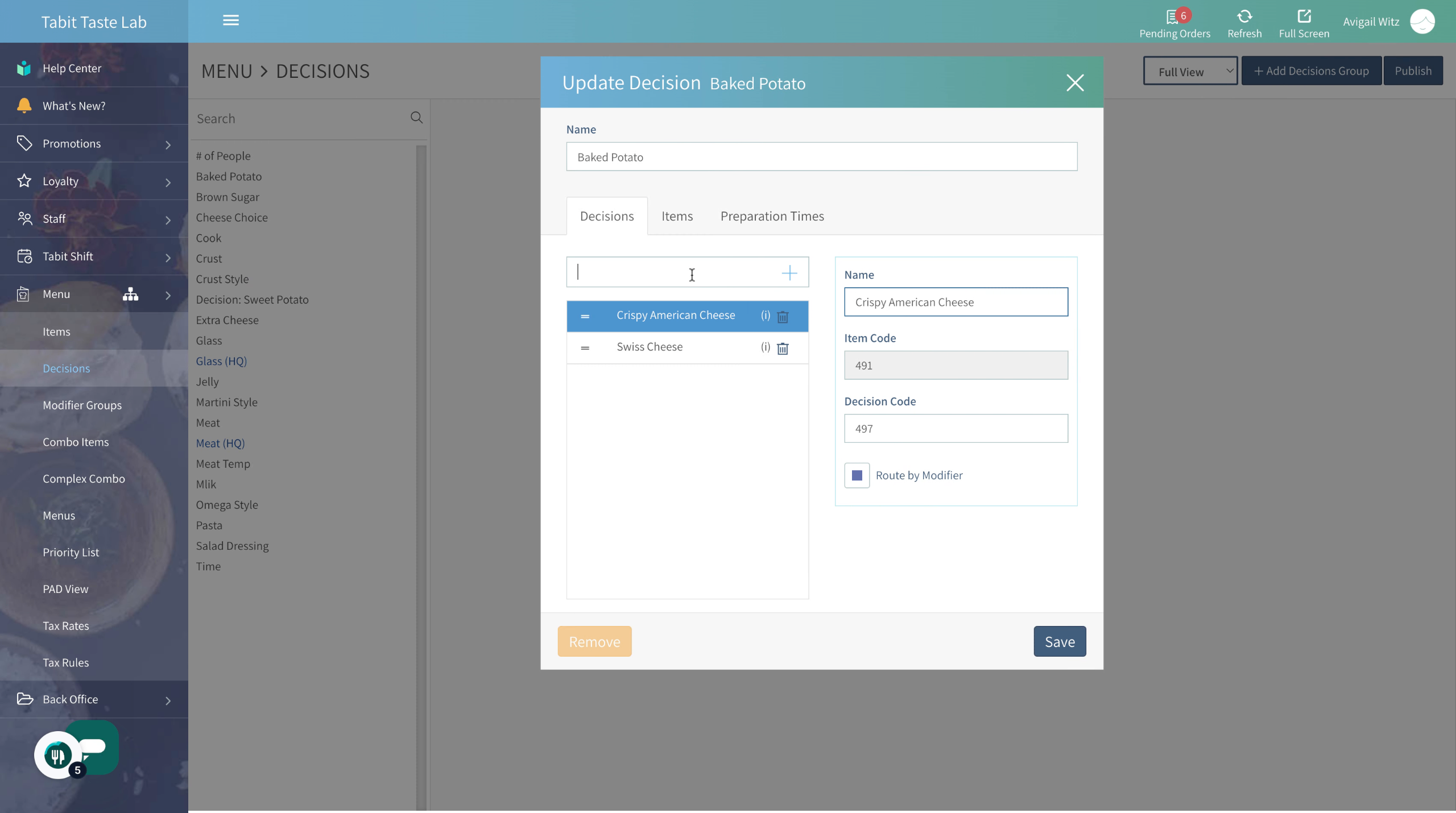Image resolution: width=1456 pixels, height=813 pixels.
Task: Open the hamburger menu in the header
Action: tap(230, 20)
